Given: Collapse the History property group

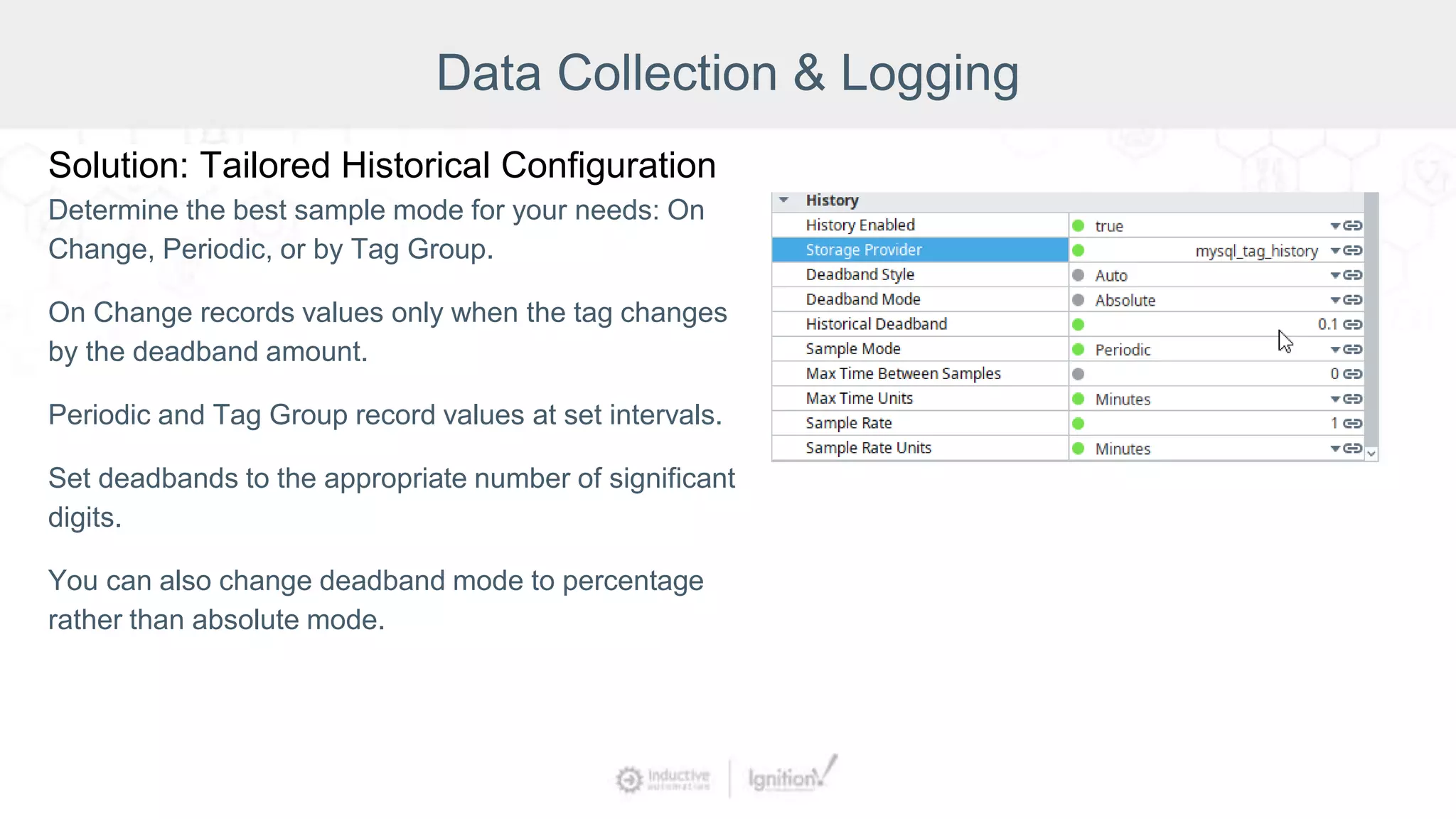Looking at the screenshot, I should (x=784, y=200).
